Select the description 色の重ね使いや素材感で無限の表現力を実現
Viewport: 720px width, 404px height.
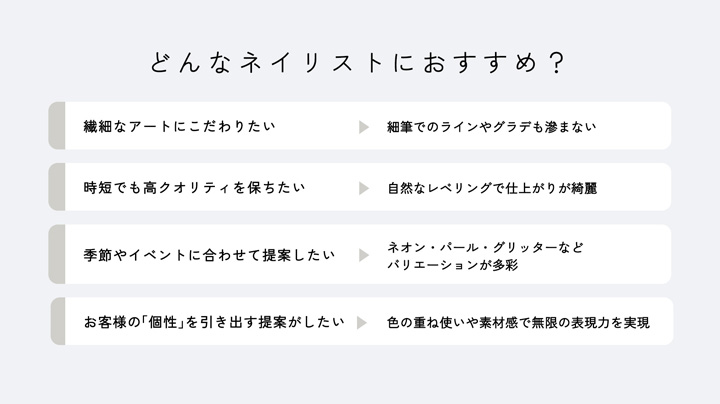(518, 322)
